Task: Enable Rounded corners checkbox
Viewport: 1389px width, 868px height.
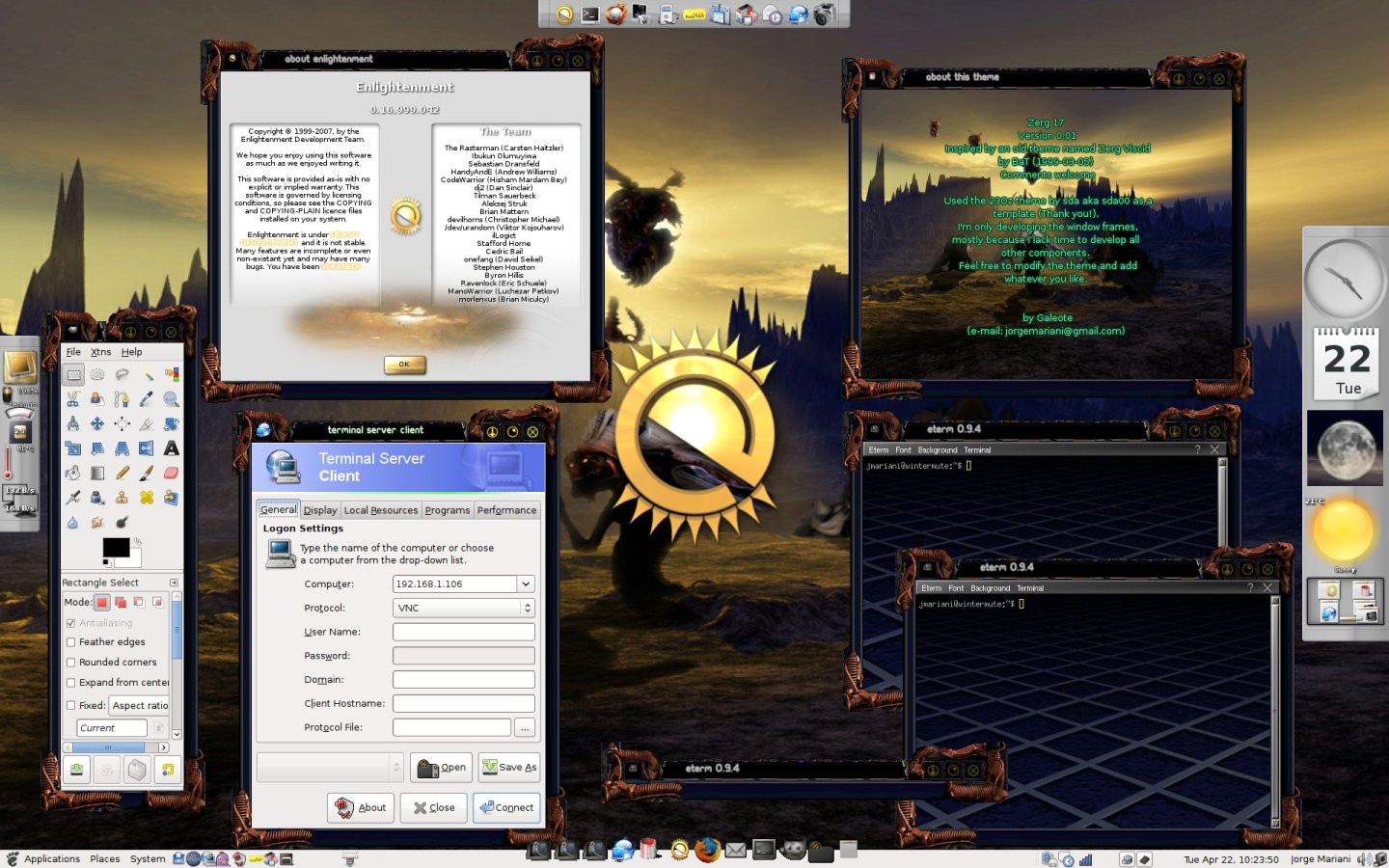Action: tap(70, 662)
